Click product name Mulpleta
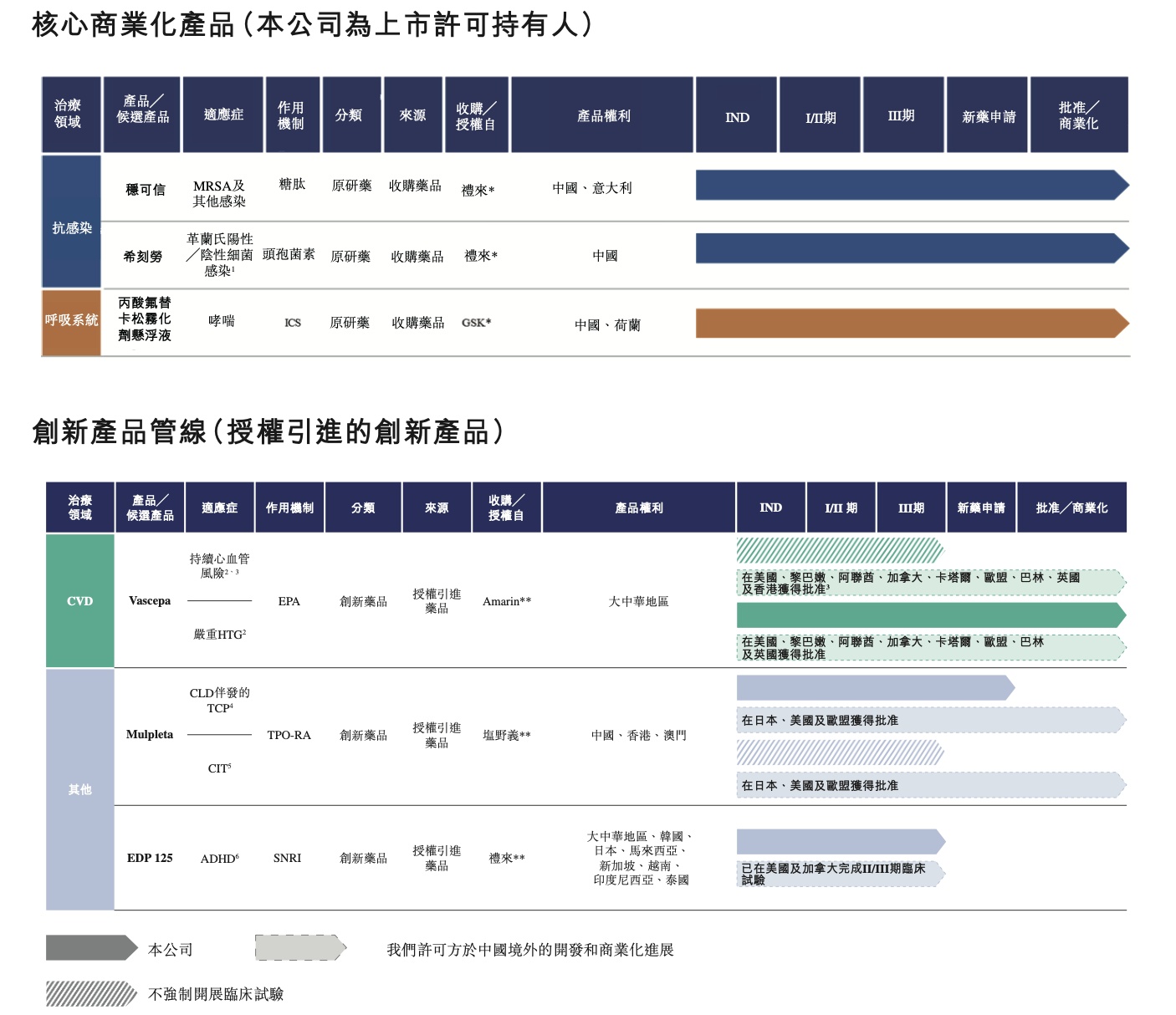1176x1015 pixels. click(x=150, y=735)
